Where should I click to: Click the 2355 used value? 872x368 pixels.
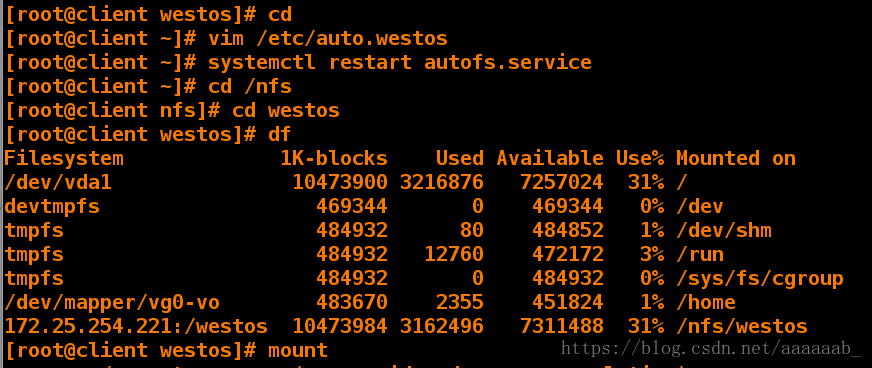[459, 302]
